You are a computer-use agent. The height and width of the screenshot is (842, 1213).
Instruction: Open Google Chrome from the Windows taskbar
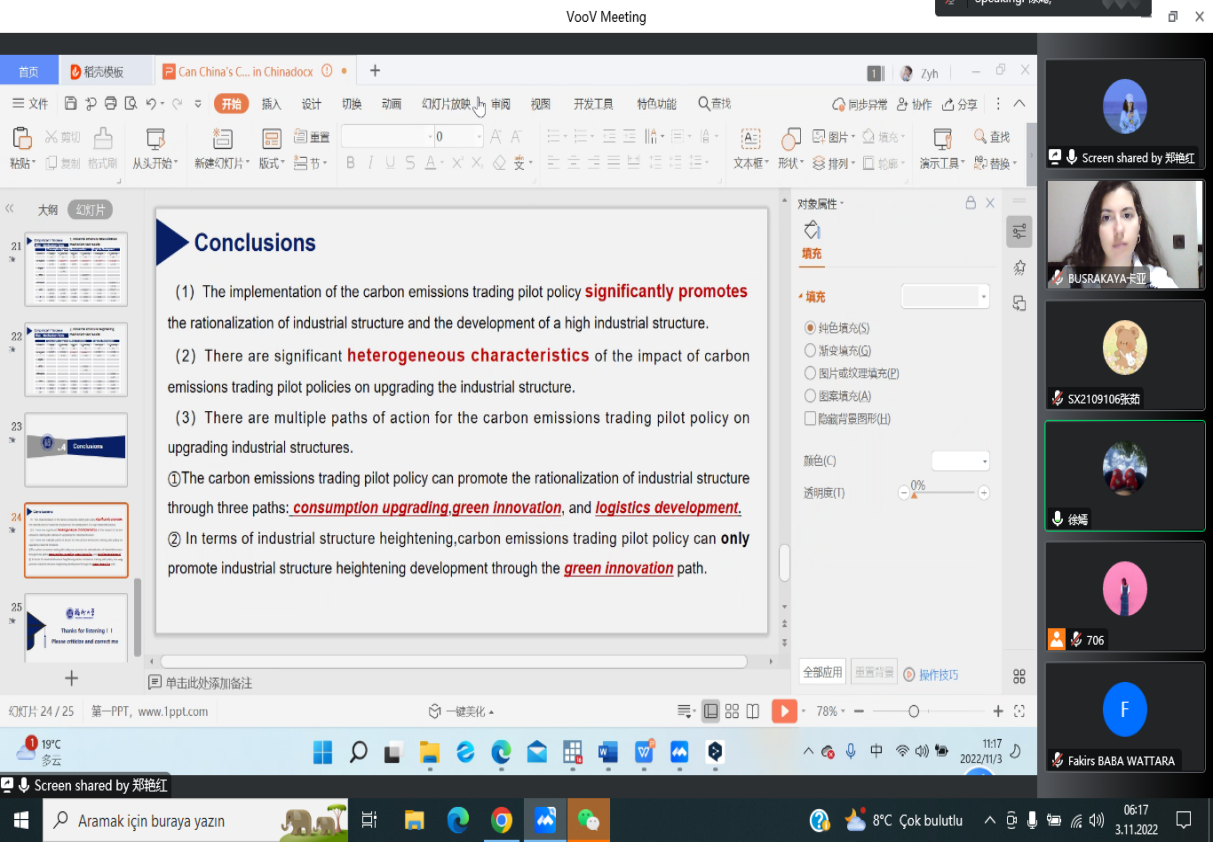click(x=501, y=821)
